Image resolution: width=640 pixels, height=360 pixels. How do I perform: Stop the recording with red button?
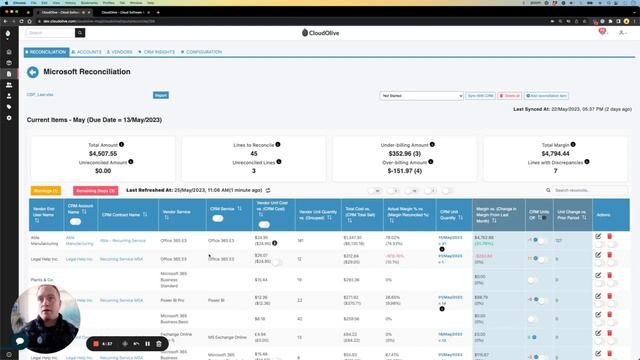[x=96, y=344]
